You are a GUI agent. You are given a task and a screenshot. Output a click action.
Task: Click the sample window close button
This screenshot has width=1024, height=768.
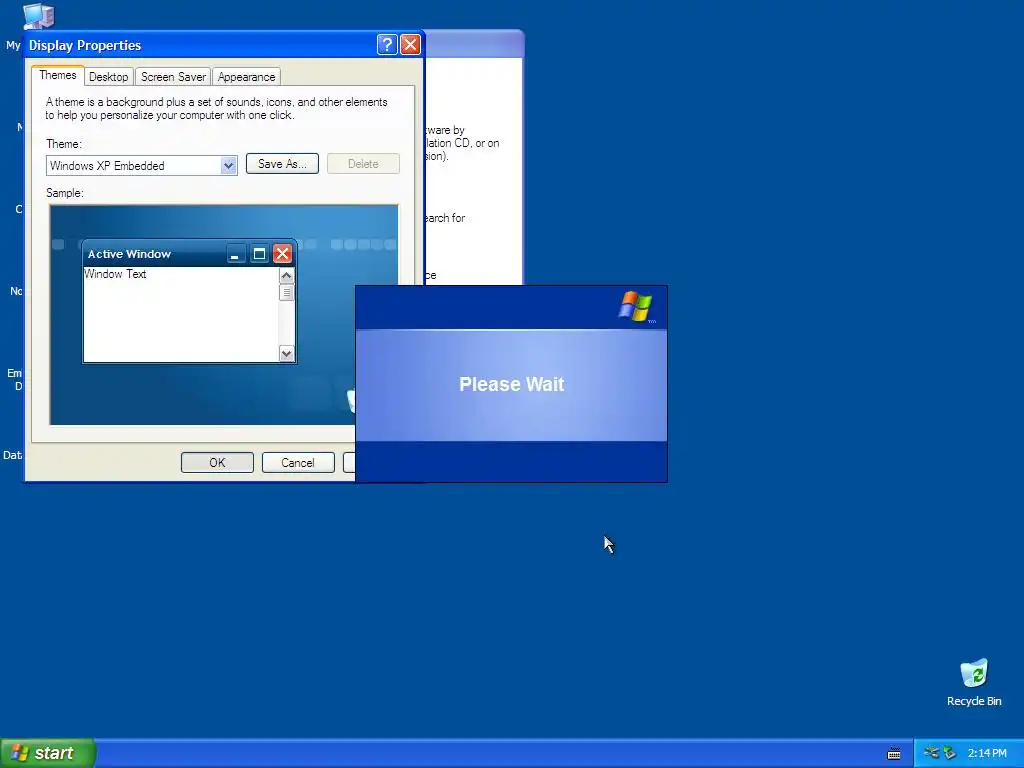[282, 253]
